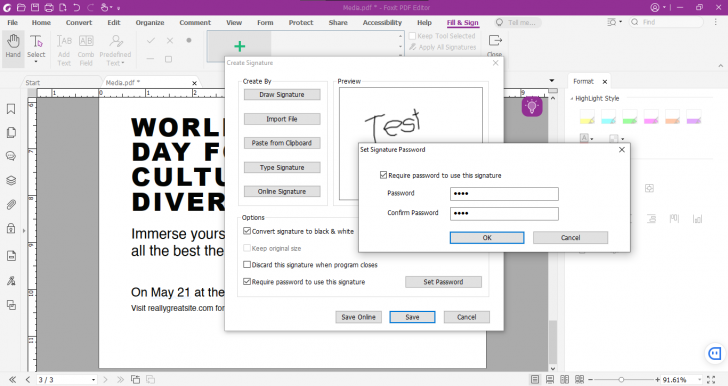This screenshot has width=728, height=386.
Task: Open the File menu
Action: 13,22
